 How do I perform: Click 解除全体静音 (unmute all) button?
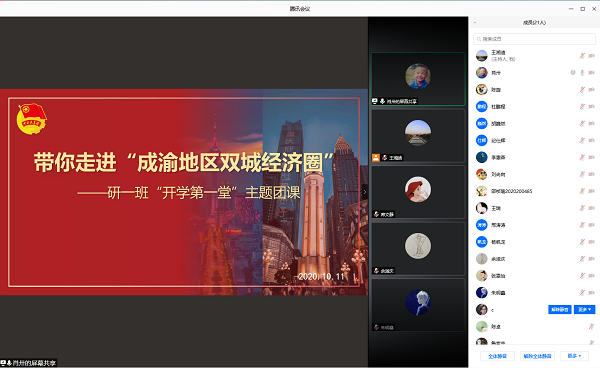(x=537, y=356)
